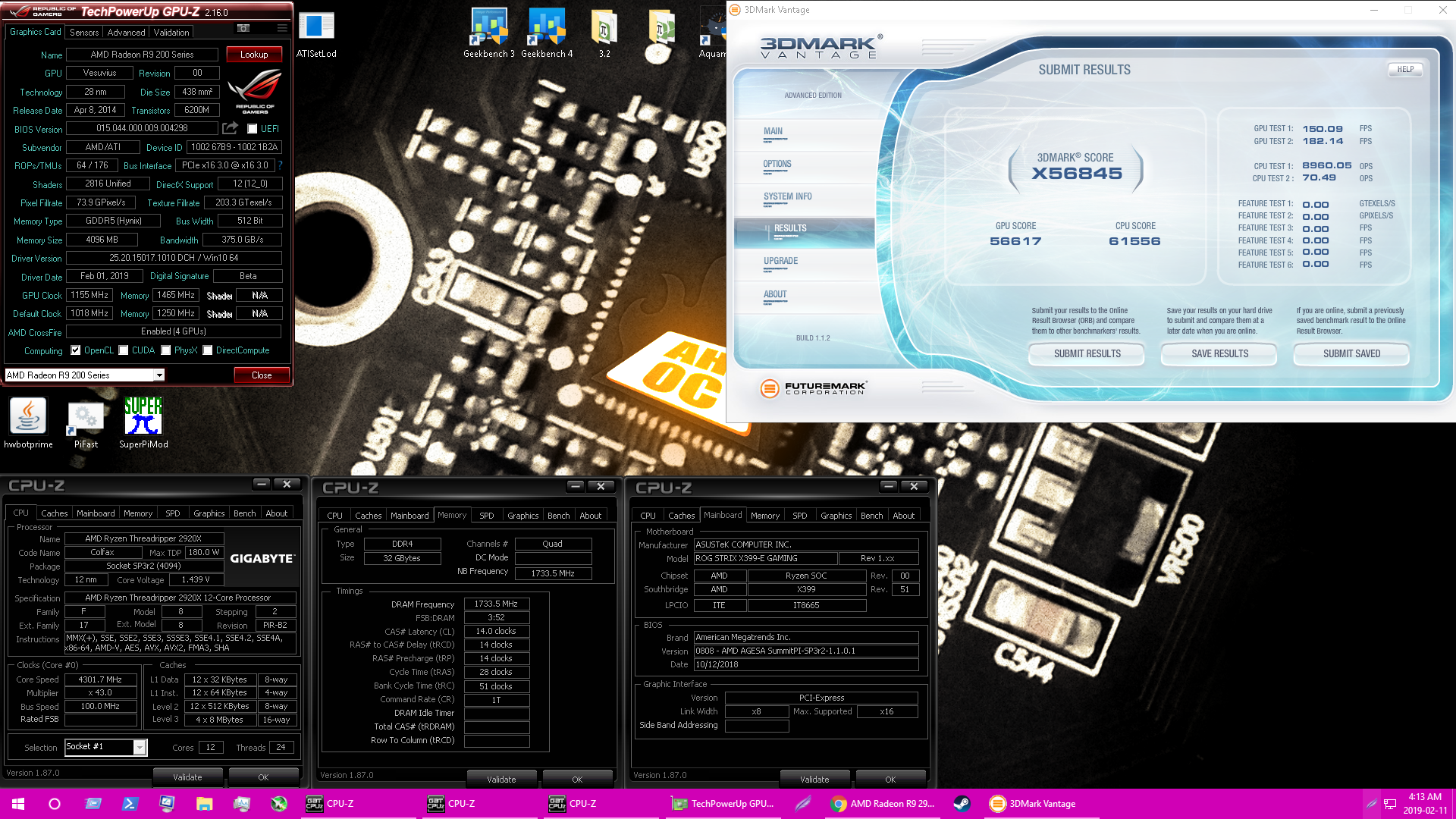The height and width of the screenshot is (819, 1456).
Task: Open the GPU-Z hamburger menu icon
Action: click(x=282, y=28)
